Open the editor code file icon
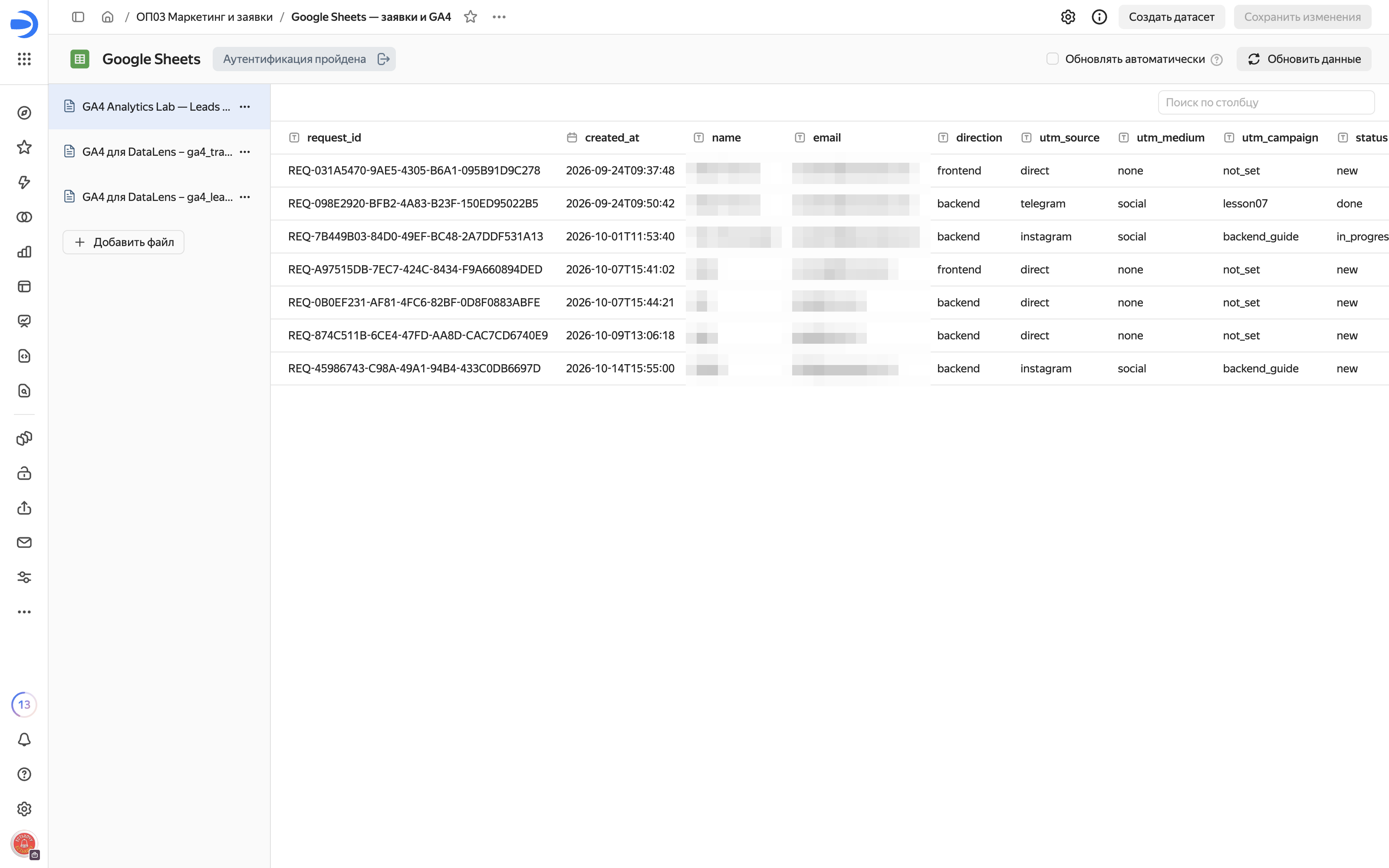The image size is (1389, 868). (x=24, y=356)
